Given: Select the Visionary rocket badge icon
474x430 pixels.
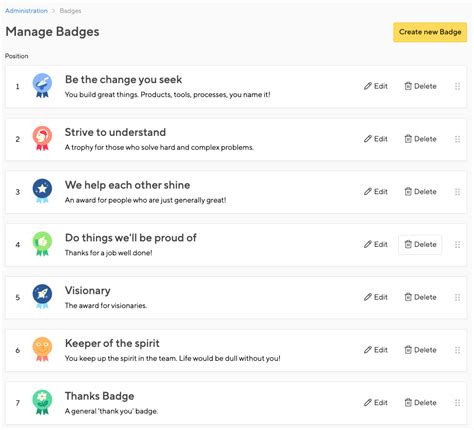Looking at the screenshot, I should click(x=42, y=297).
